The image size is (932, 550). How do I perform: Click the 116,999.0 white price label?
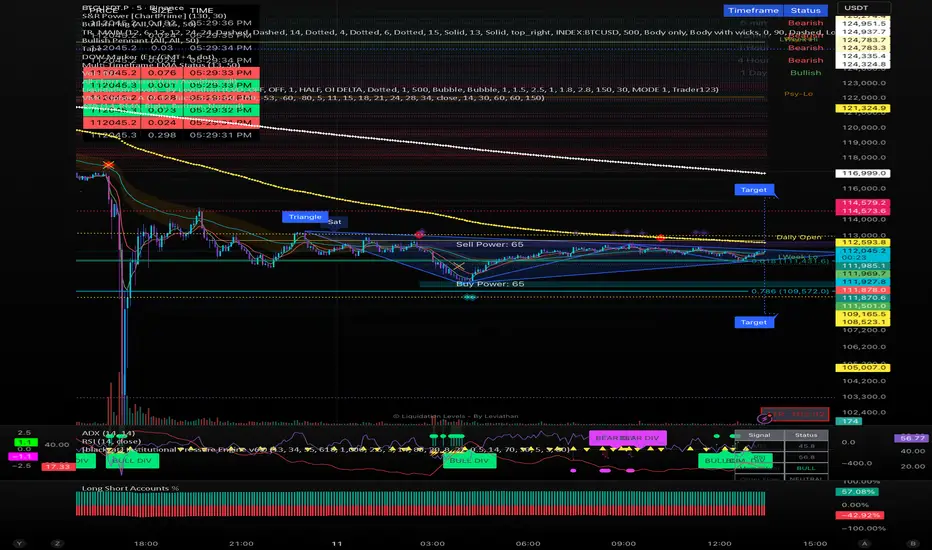pos(862,173)
